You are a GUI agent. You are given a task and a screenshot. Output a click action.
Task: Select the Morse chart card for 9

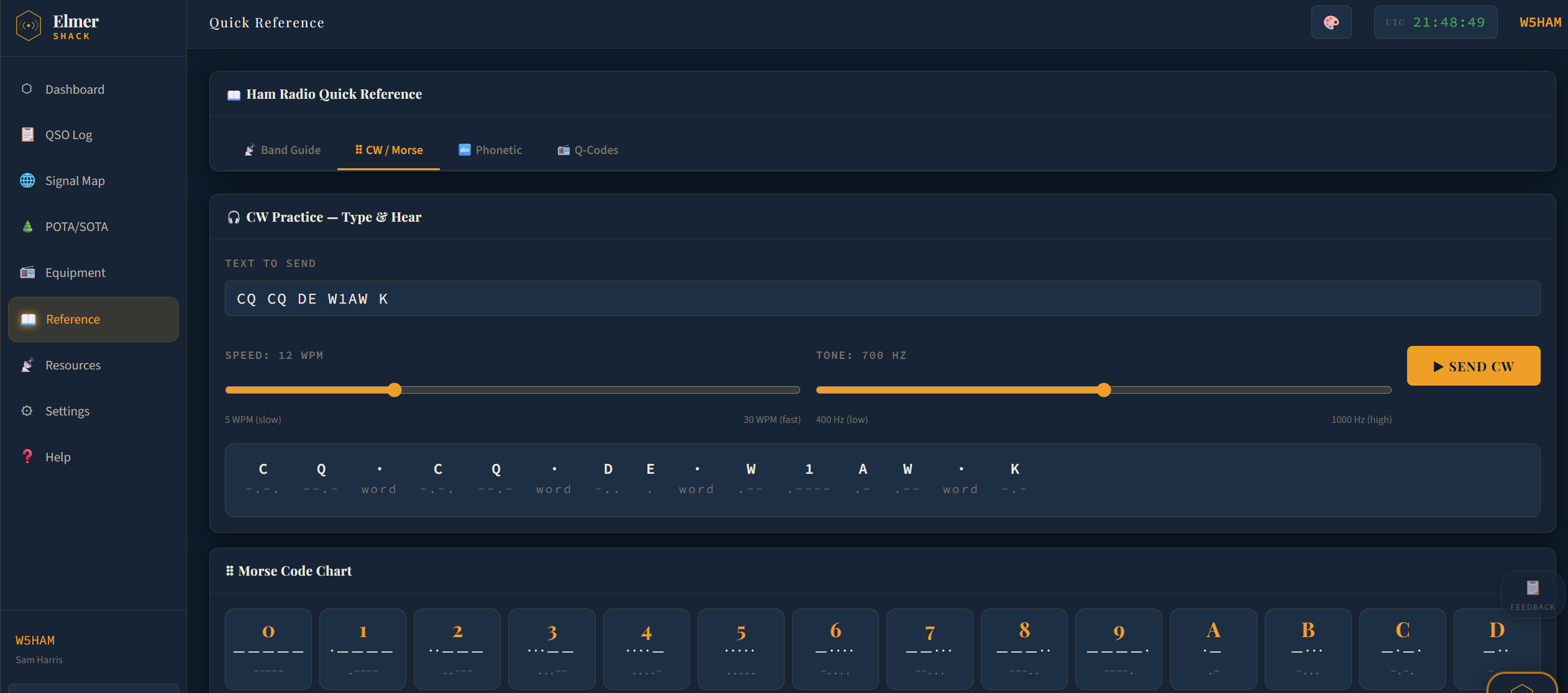point(1119,648)
